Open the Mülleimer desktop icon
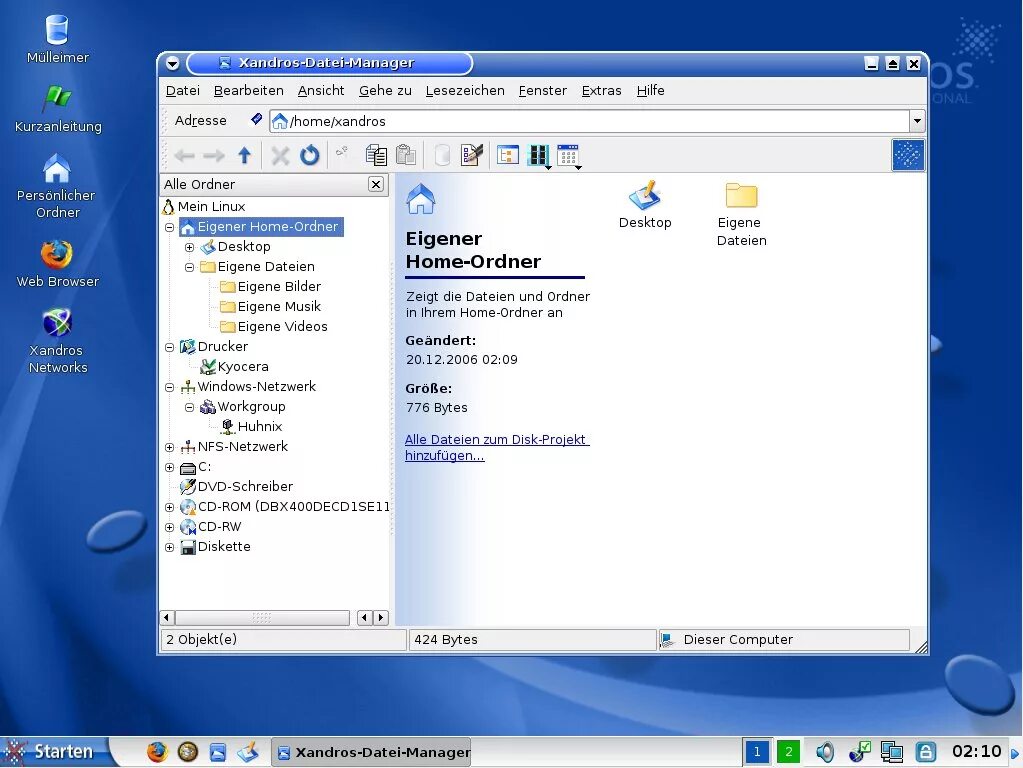This screenshot has height=768, width=1023. (57, 39)
